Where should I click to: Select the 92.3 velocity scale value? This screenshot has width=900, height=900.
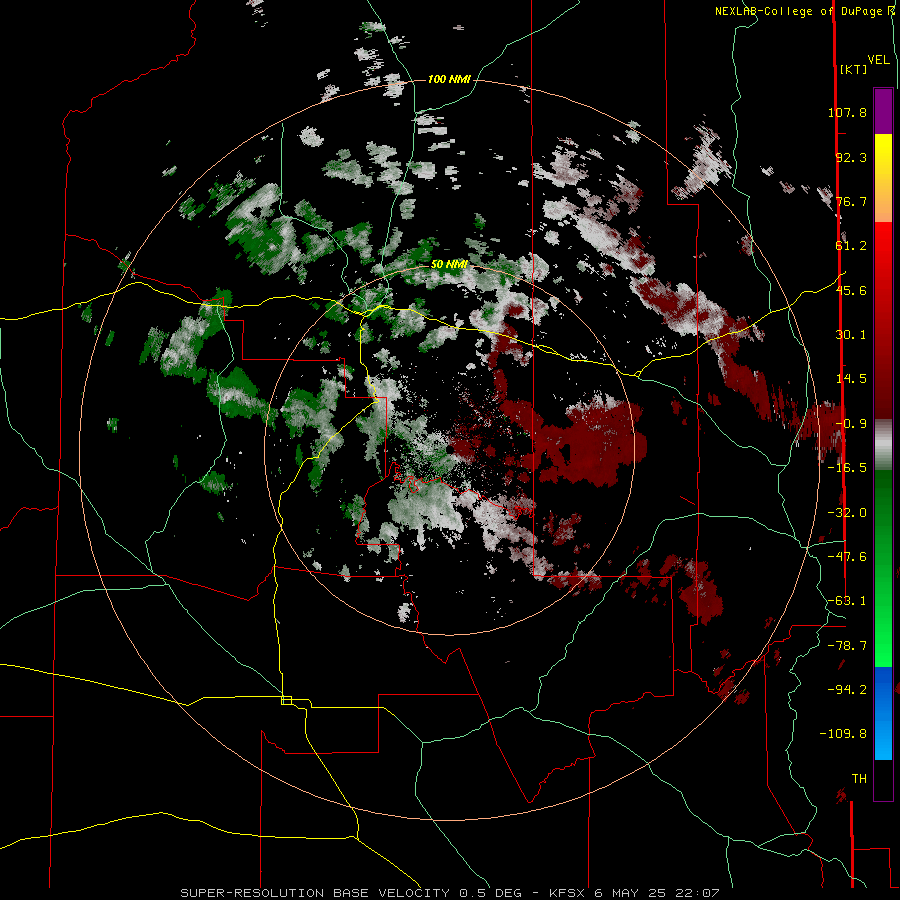click(x=851, y=157)
